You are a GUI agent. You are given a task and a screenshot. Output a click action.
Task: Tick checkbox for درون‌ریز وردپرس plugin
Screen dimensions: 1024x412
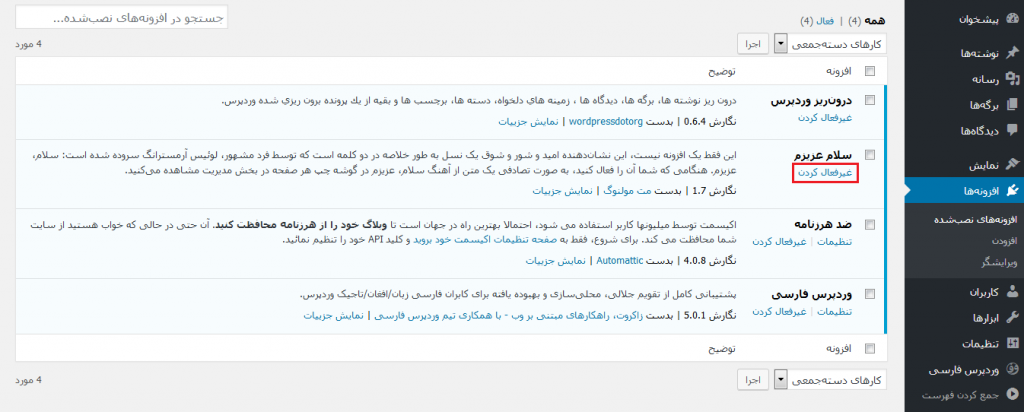[869, 100]
